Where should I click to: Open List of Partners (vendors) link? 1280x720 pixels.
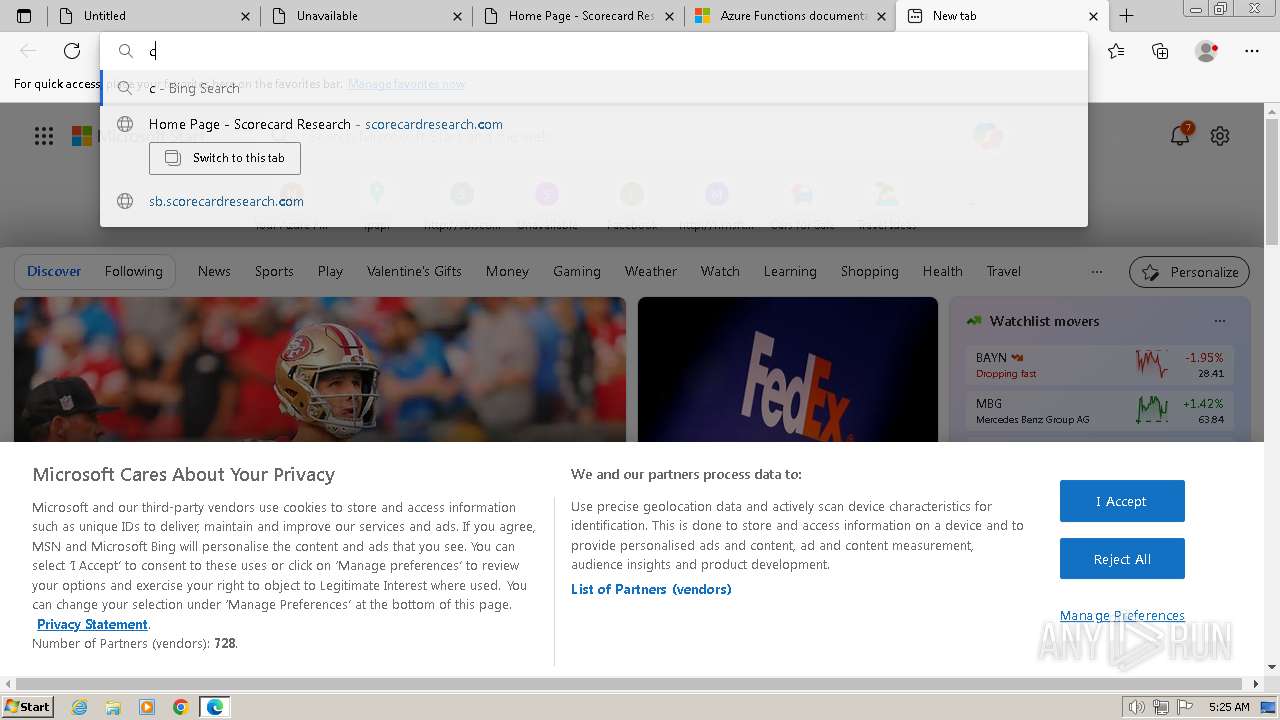pos(651,589)
